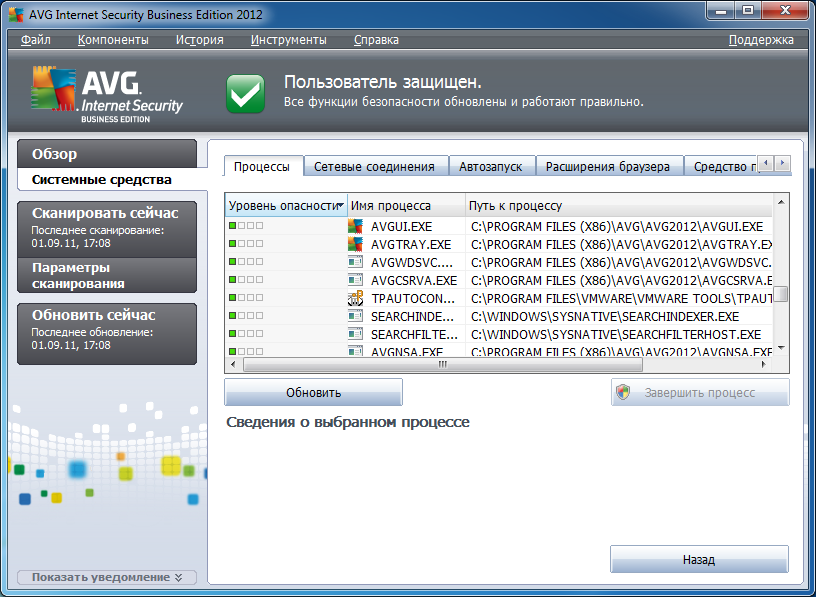Minimize the AVG window
Image resolution: width=816 pixels, height=597 pixels.
click(721, 10)
